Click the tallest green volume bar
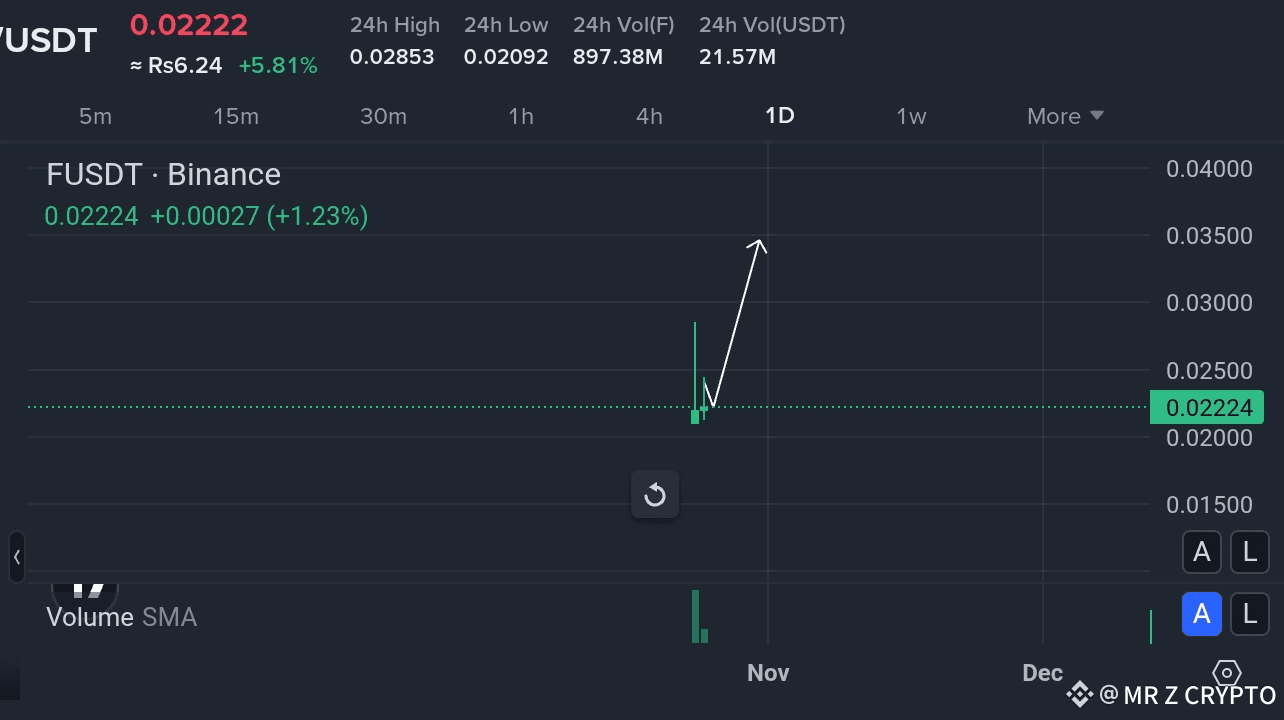Image resolution: width=1284 pixels, height=720 pixels. point(695,616)
